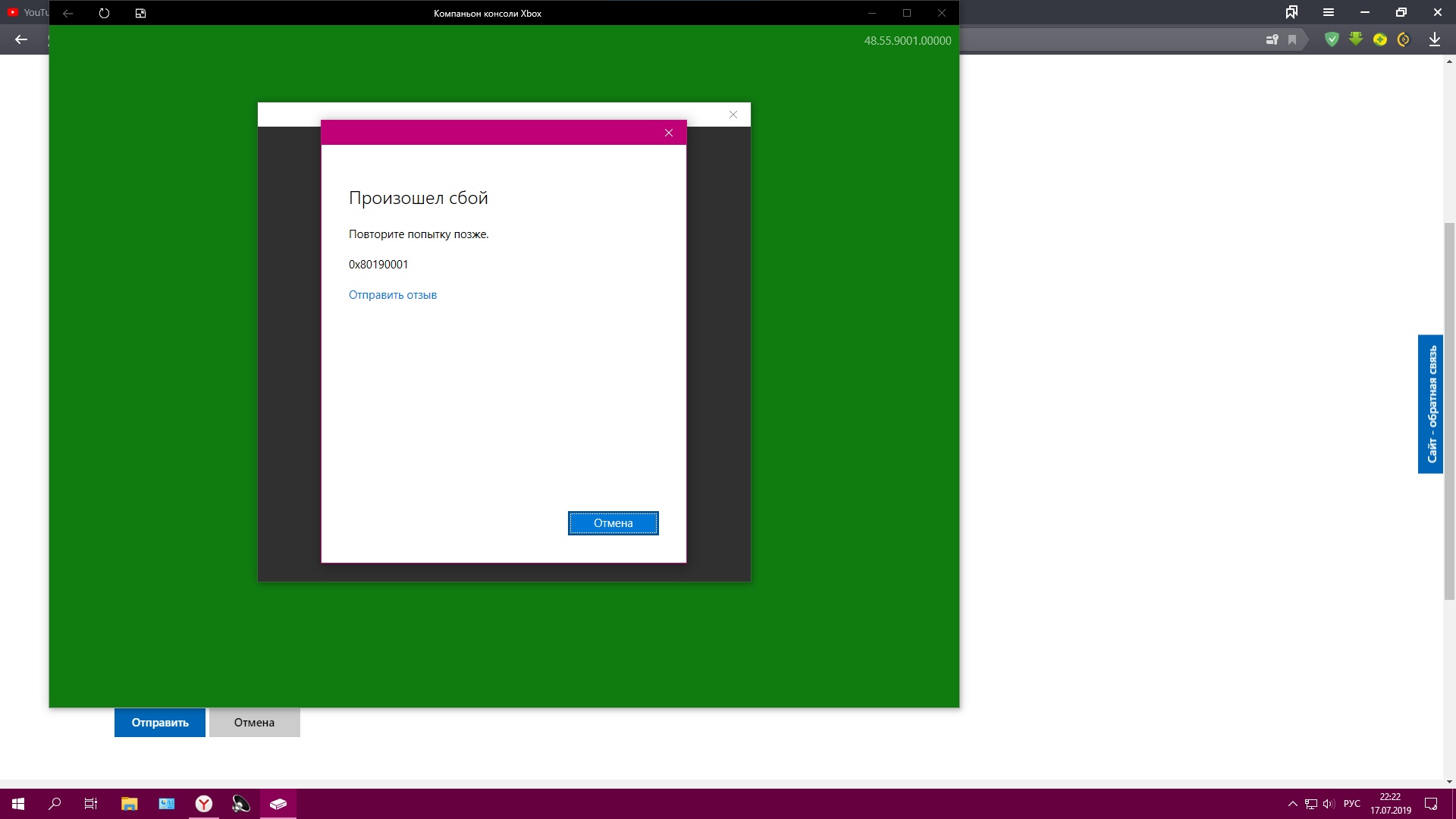The width and height of the screenshot is (1456, 819).
Task: Open the Windows Action Center
Action: pyautogui.click(x=1431, y=804)
